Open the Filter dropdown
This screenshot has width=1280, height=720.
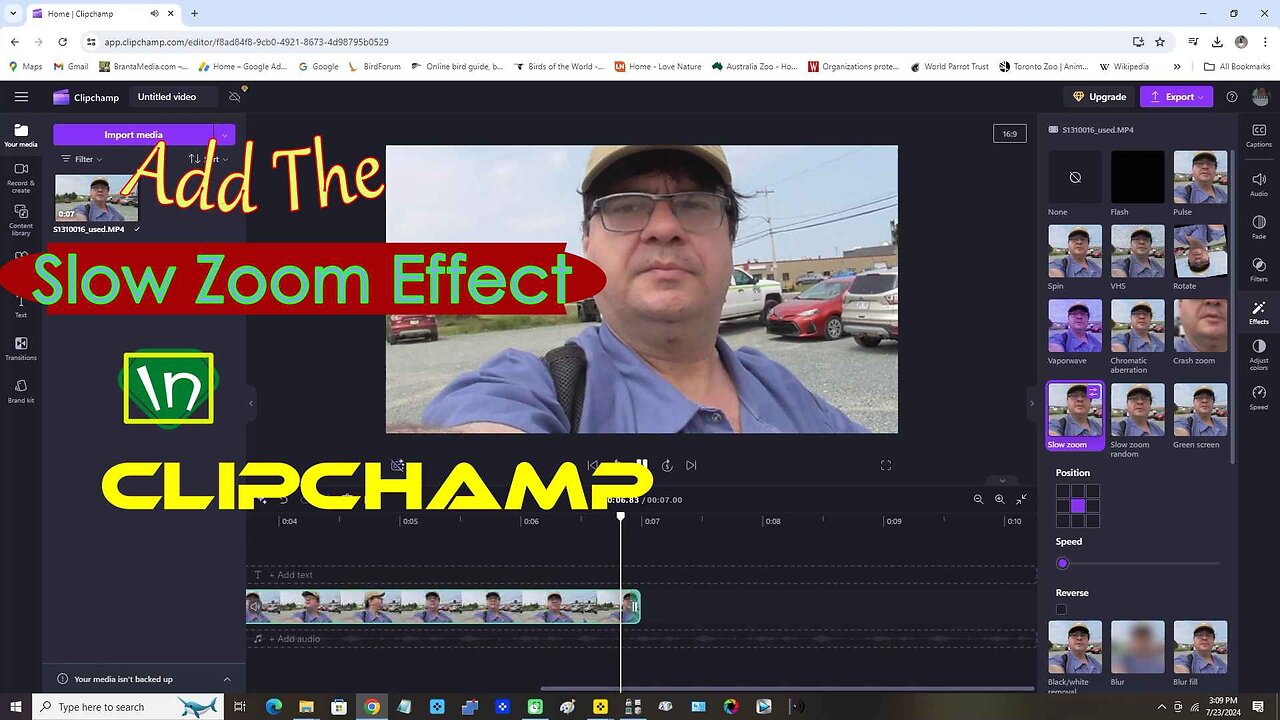81,159
